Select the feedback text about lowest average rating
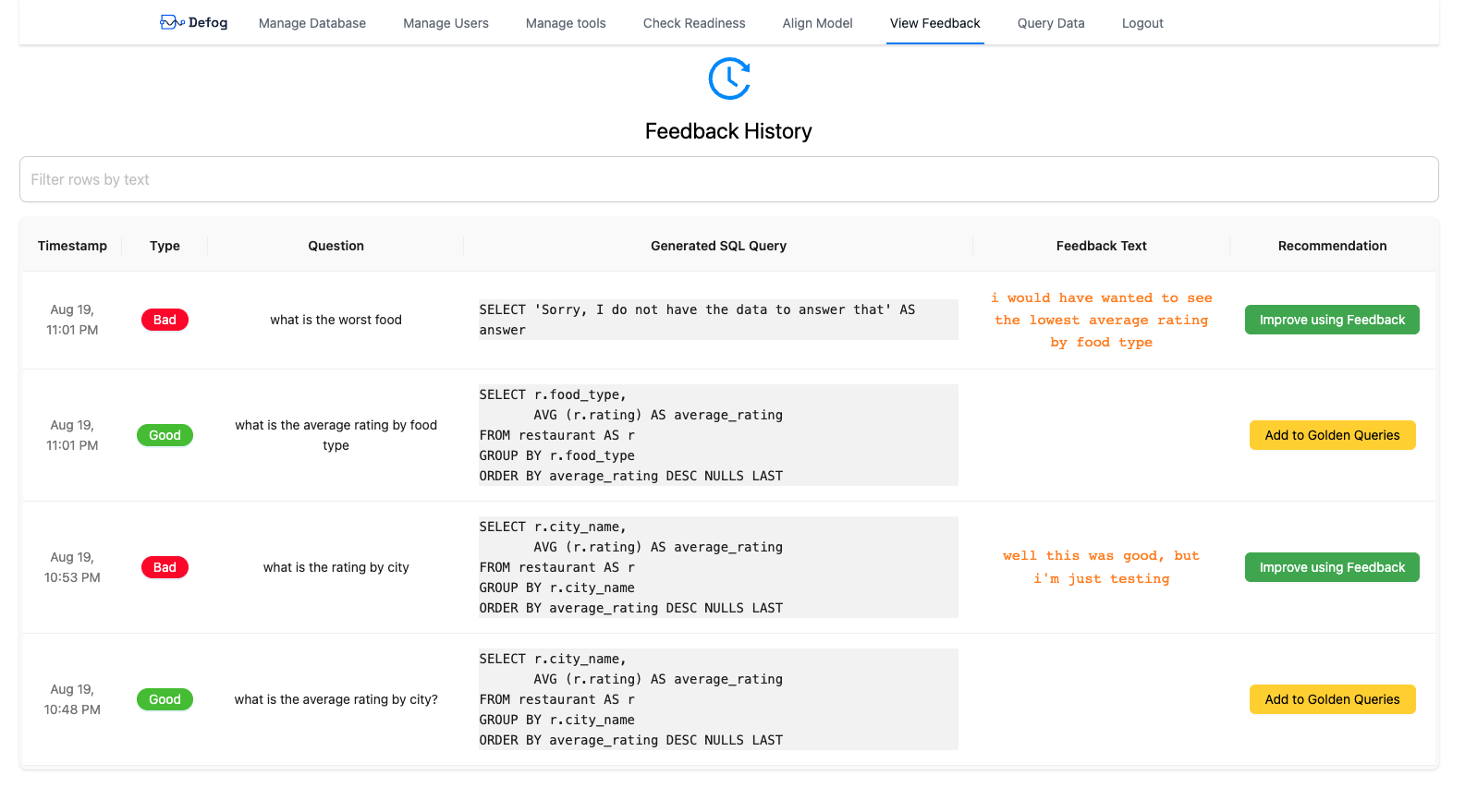This screenshot has width=1465, height=812. (x=1101, y=319)
